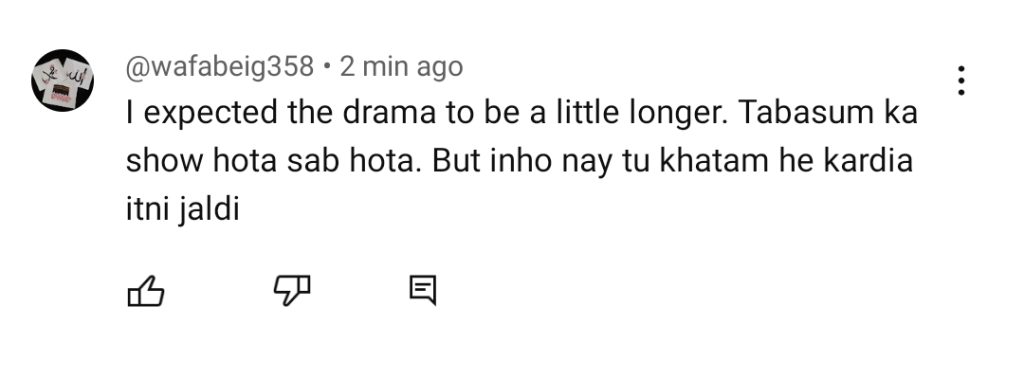
Task: Like the comment with thumbs-up icon
Action: point(145,291)
